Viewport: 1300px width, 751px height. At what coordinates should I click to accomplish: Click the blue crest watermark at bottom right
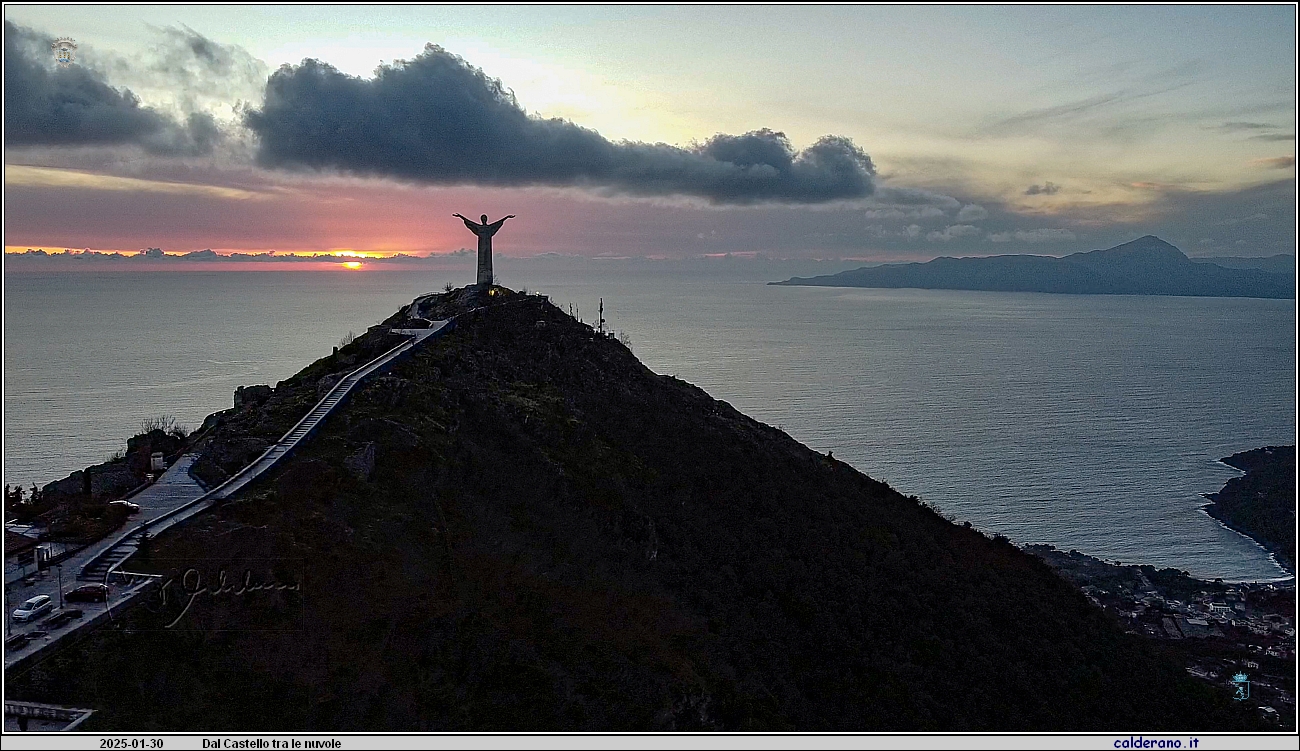(x=1240, y=686)
